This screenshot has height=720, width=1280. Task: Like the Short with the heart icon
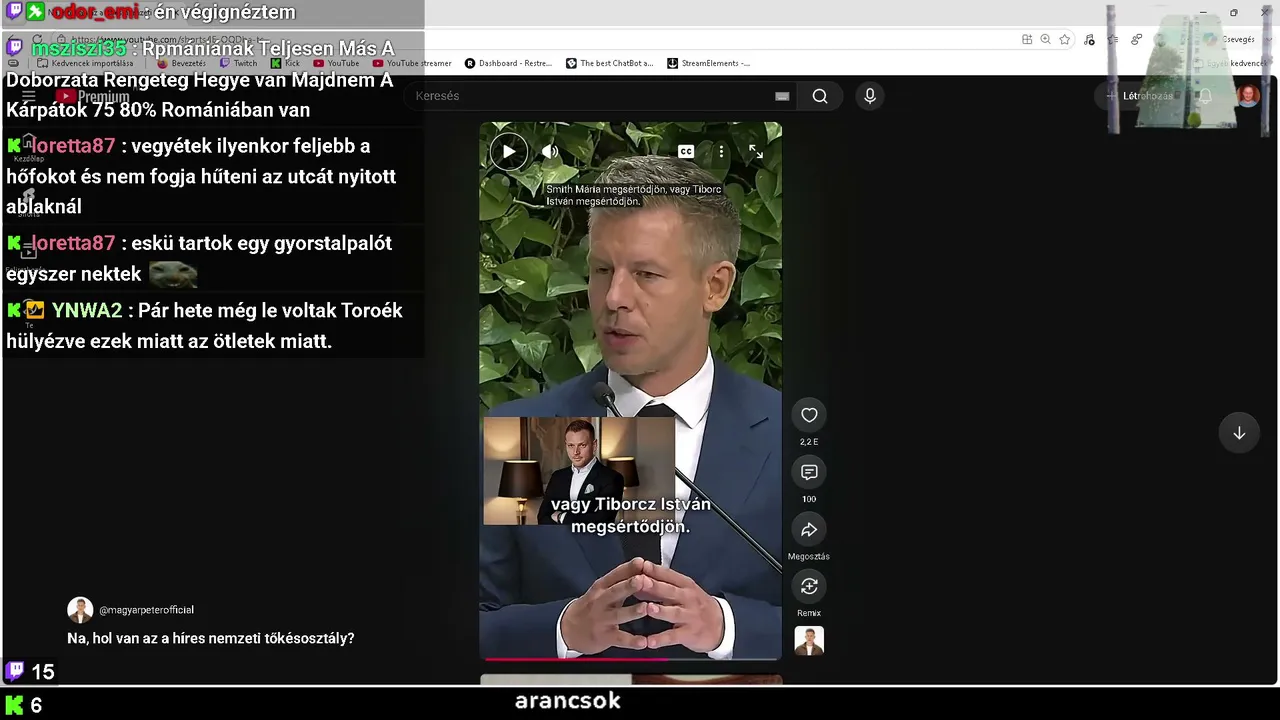(809, 415)
